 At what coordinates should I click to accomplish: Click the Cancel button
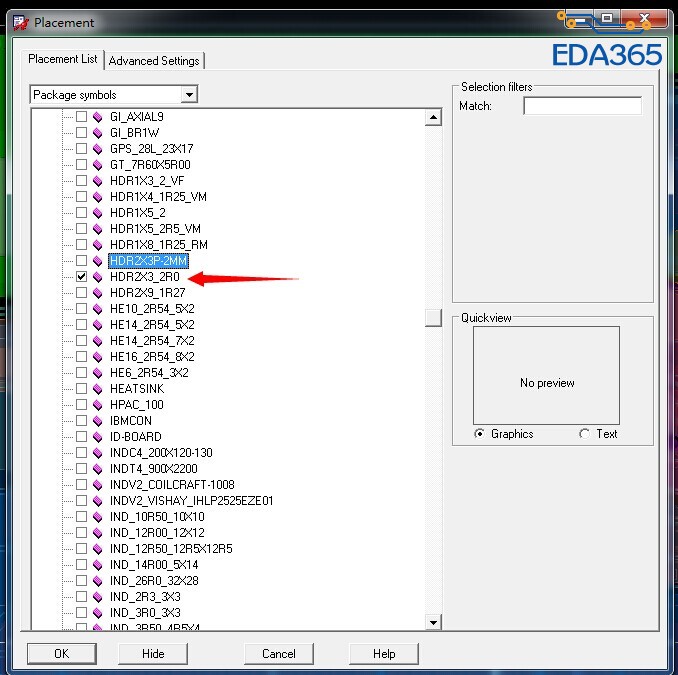(279, 653)
